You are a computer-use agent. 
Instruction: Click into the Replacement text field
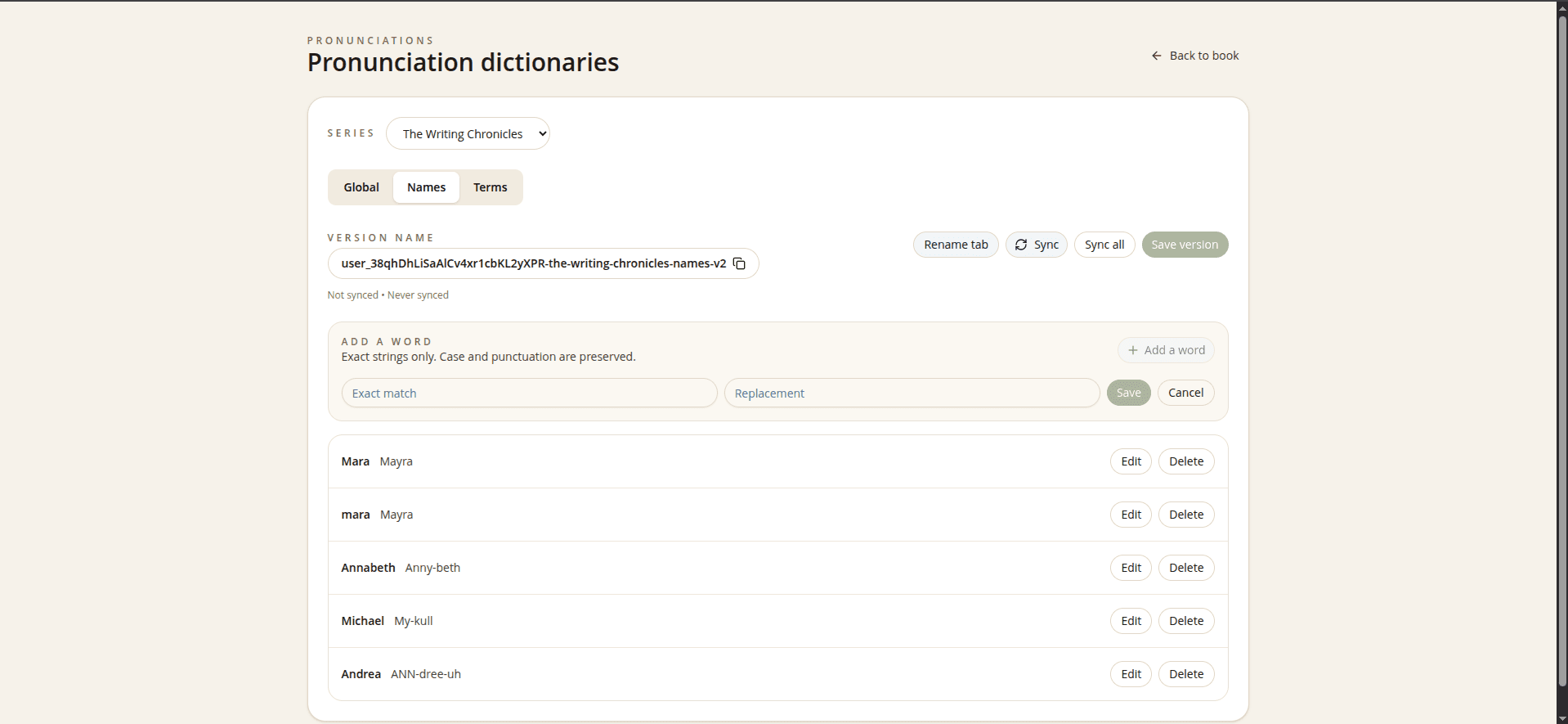tap(911, 393)
